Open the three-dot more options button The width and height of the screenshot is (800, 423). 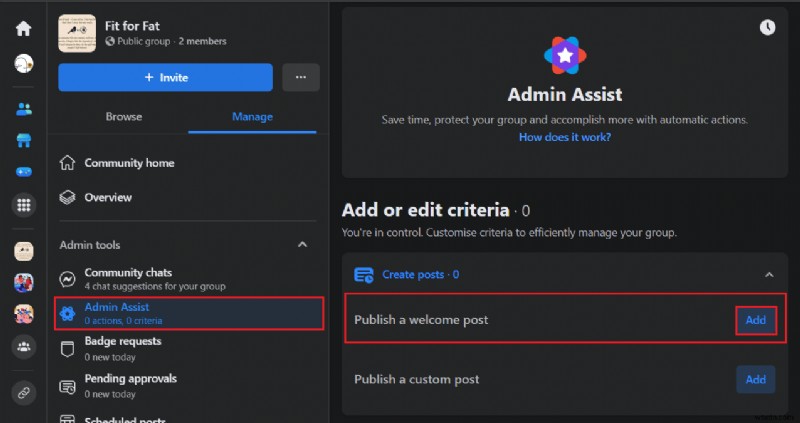tap(301, 78)
